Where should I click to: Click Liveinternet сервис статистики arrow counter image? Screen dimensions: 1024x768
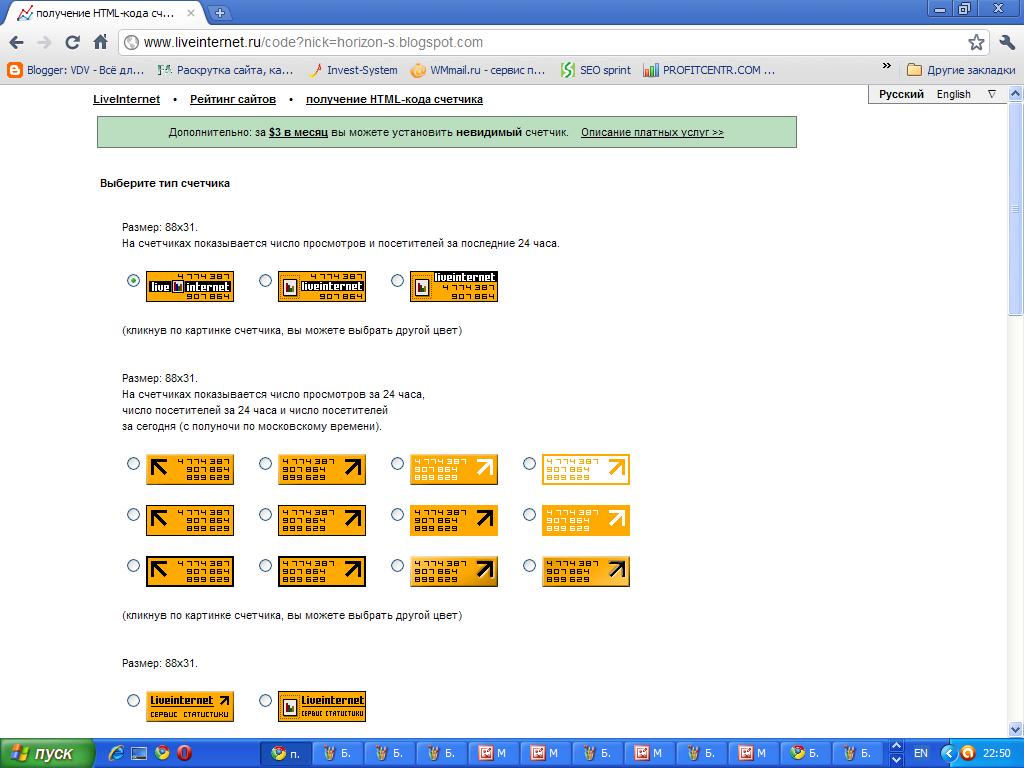190,707
